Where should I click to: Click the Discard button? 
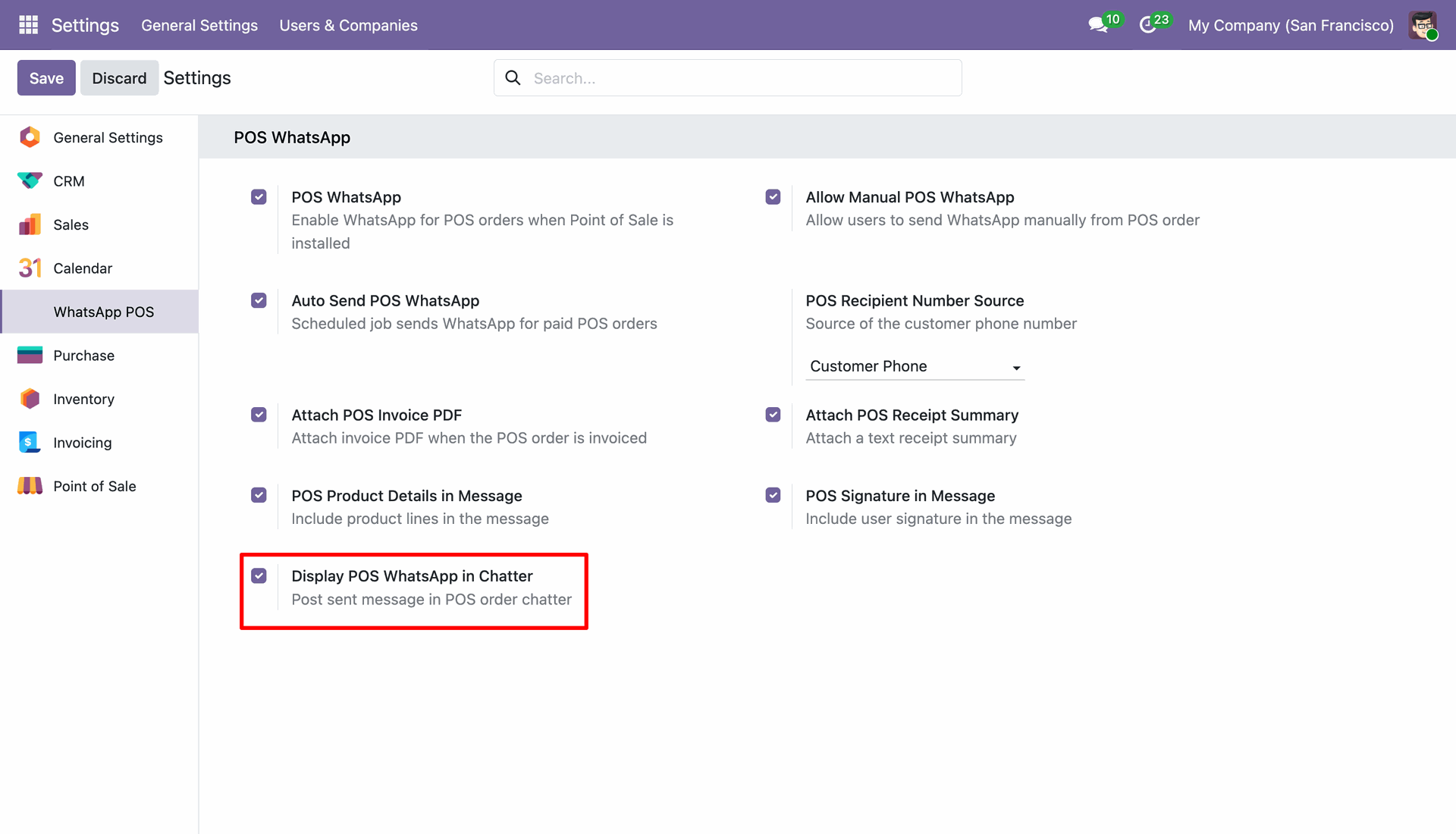pyautogui.click(x=119, y=78)
